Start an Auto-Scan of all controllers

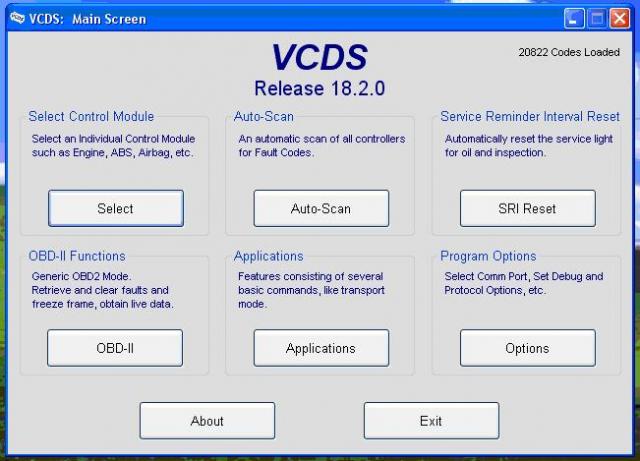pos(321,209)
